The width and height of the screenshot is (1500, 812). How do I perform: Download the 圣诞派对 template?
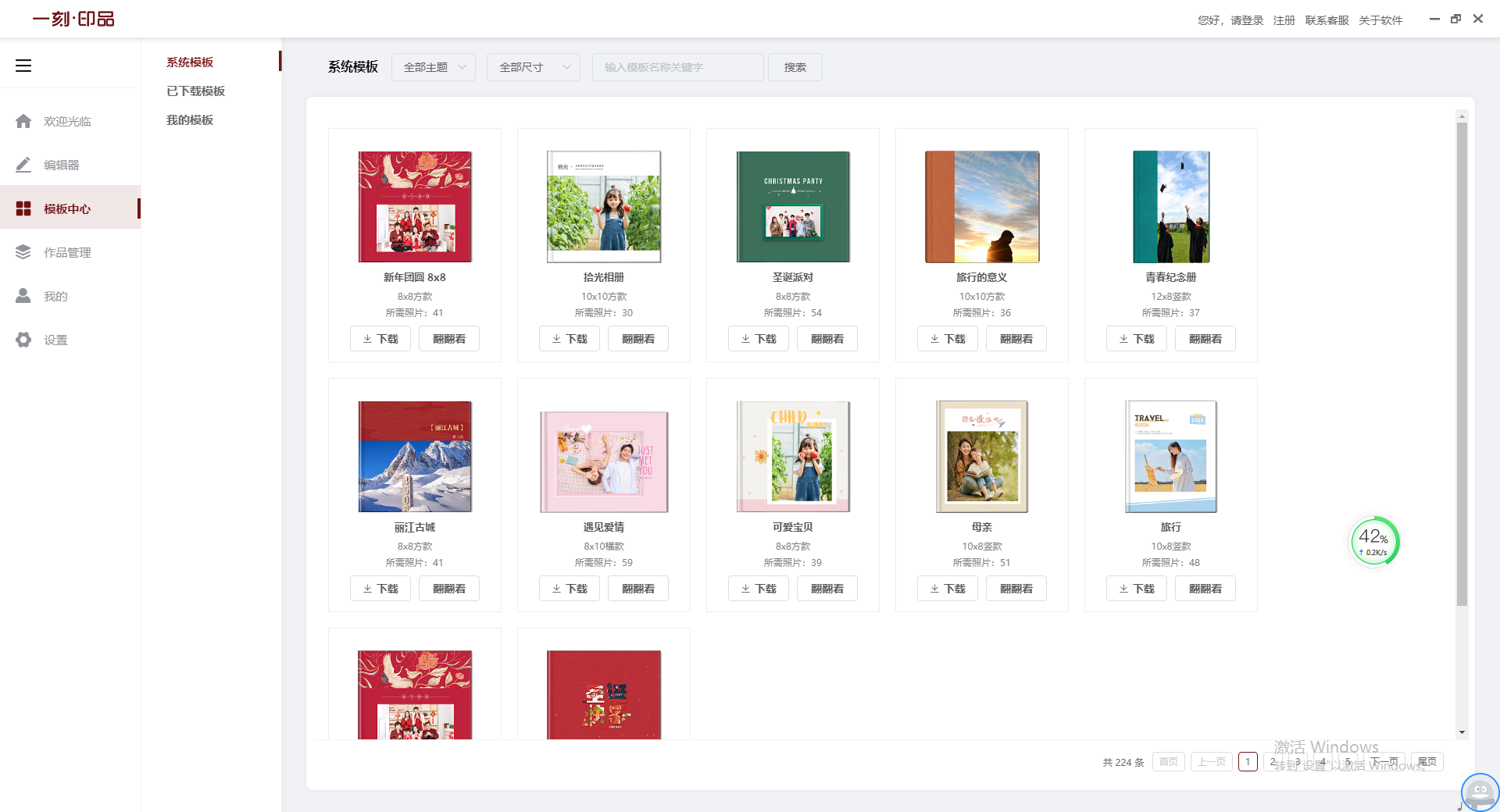pyautogui.click(x=759, y=339)
